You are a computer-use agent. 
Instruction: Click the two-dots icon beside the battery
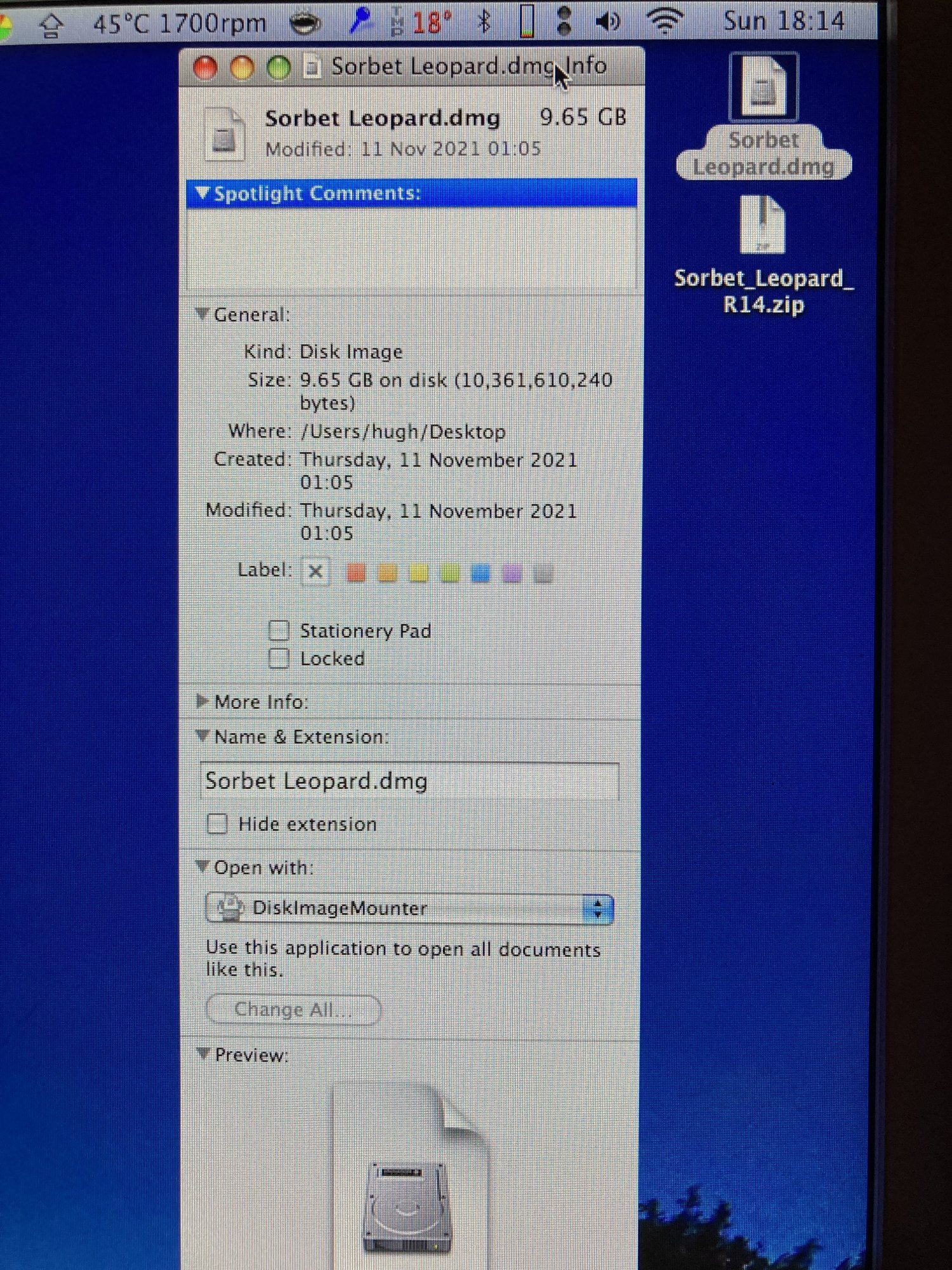point(564,22)
